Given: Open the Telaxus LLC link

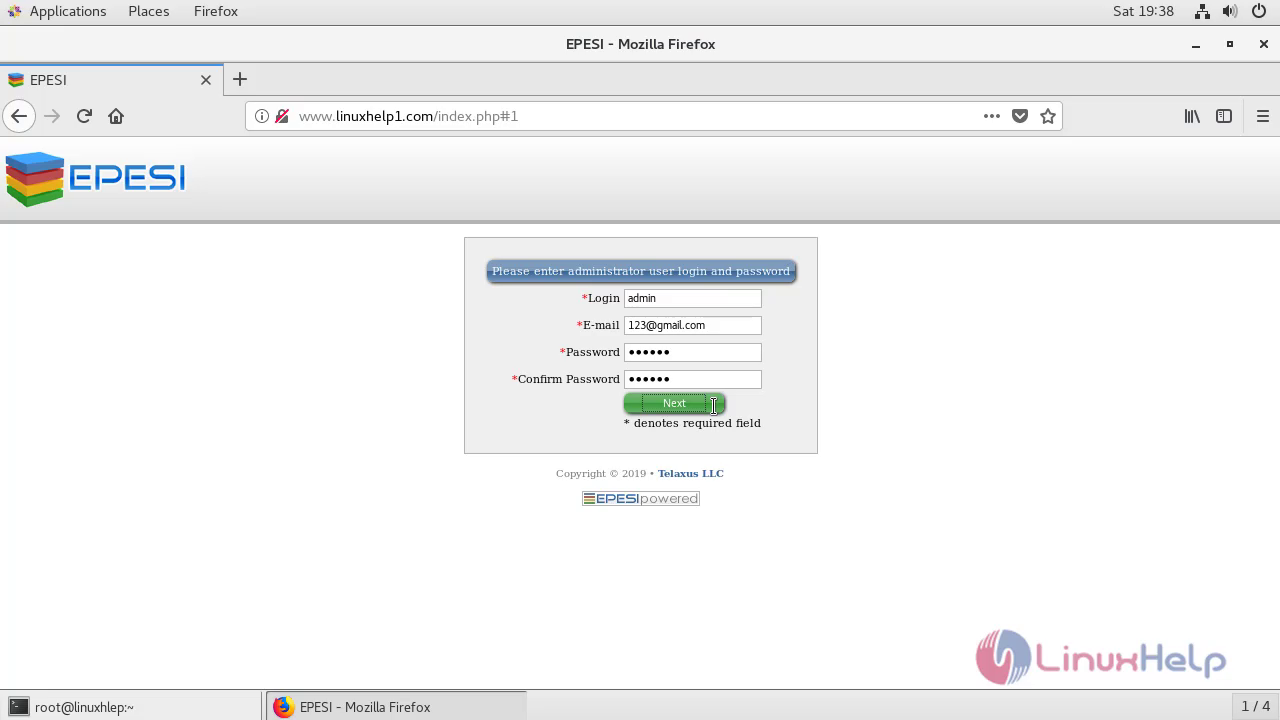Looking at the screenshot, I should point(690,473).
